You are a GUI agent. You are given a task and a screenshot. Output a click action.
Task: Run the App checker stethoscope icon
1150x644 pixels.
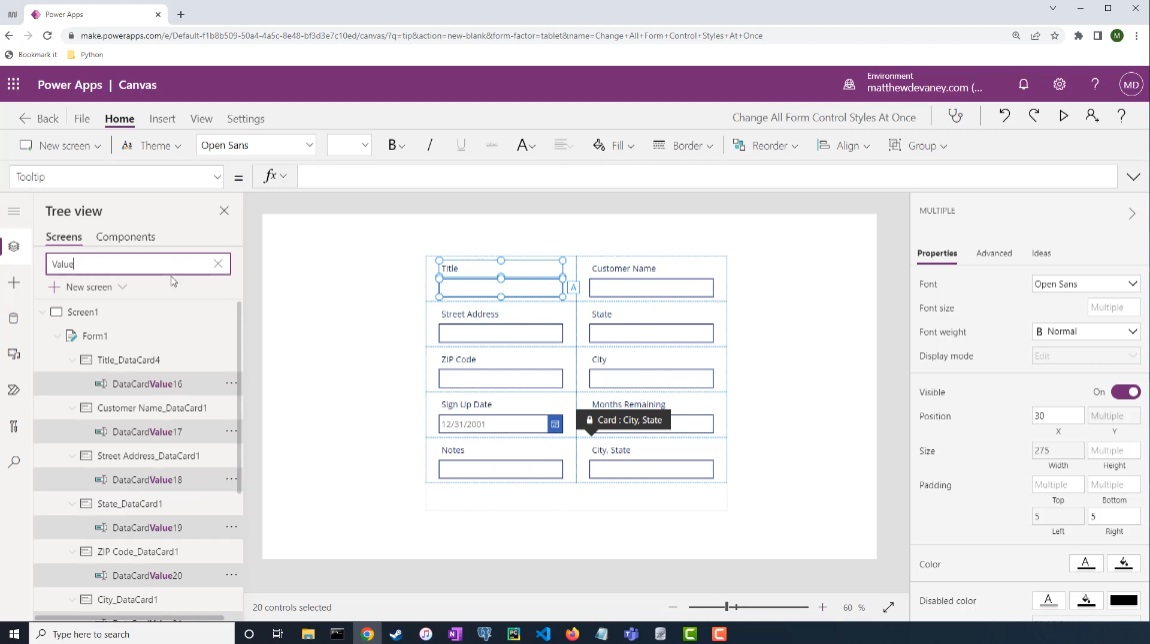click(x=955, y=117)
